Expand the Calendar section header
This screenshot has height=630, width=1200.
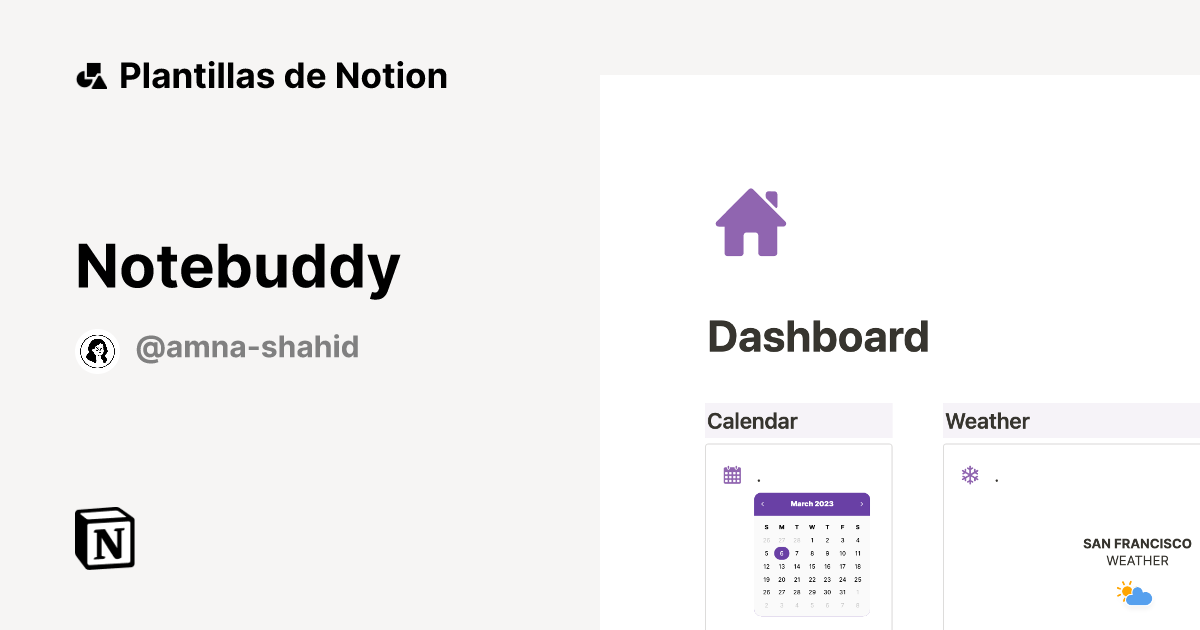(752, 421)
